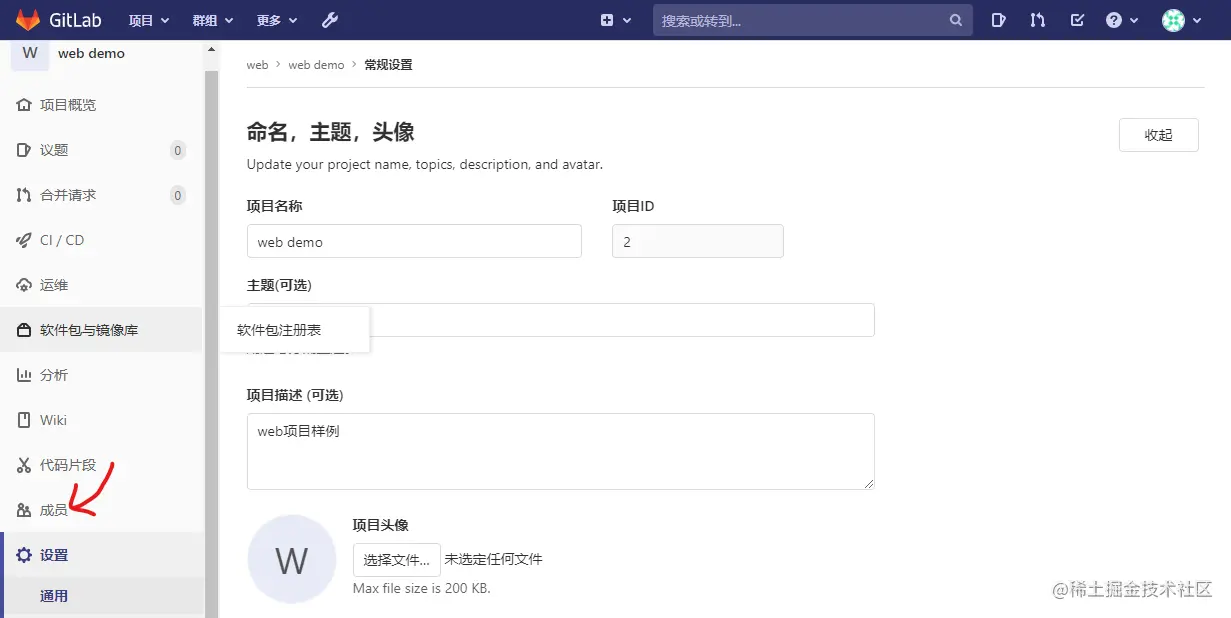Click the Wiki book icon
This screenshot has height=618, width=1231.
[x=24, y=420]
